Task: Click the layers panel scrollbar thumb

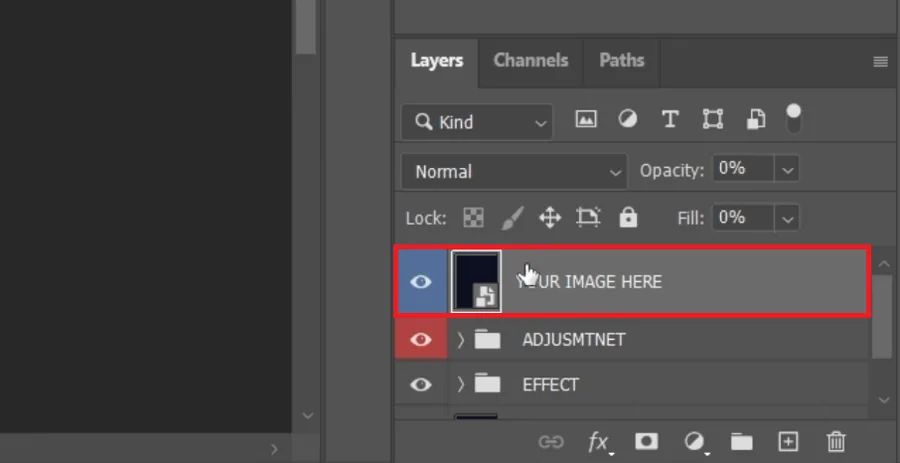Action: [882, 316]
